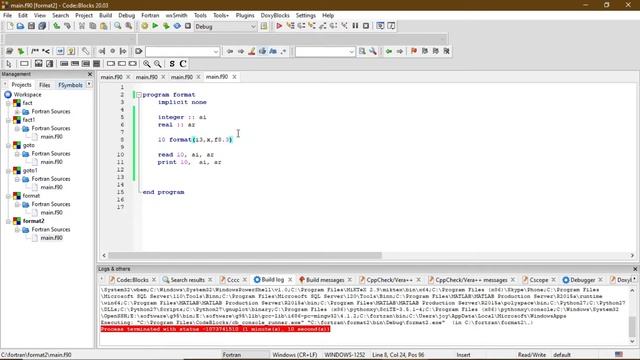Click the editor scroll right arrow
Image resolution: width=640 pixels, height=360 pixels.
[x=632, y=256]
